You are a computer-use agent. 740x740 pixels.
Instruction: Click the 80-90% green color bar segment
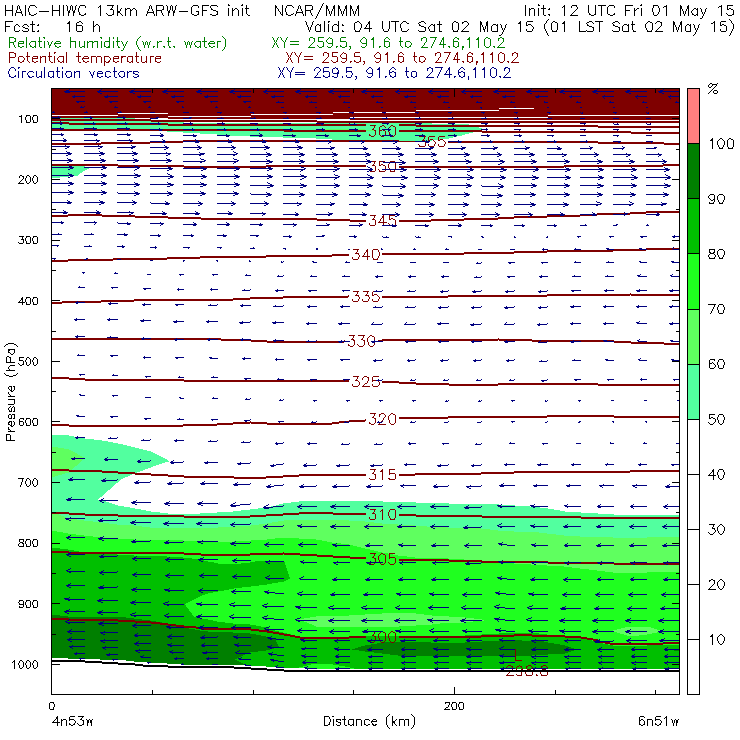[693, 226]
